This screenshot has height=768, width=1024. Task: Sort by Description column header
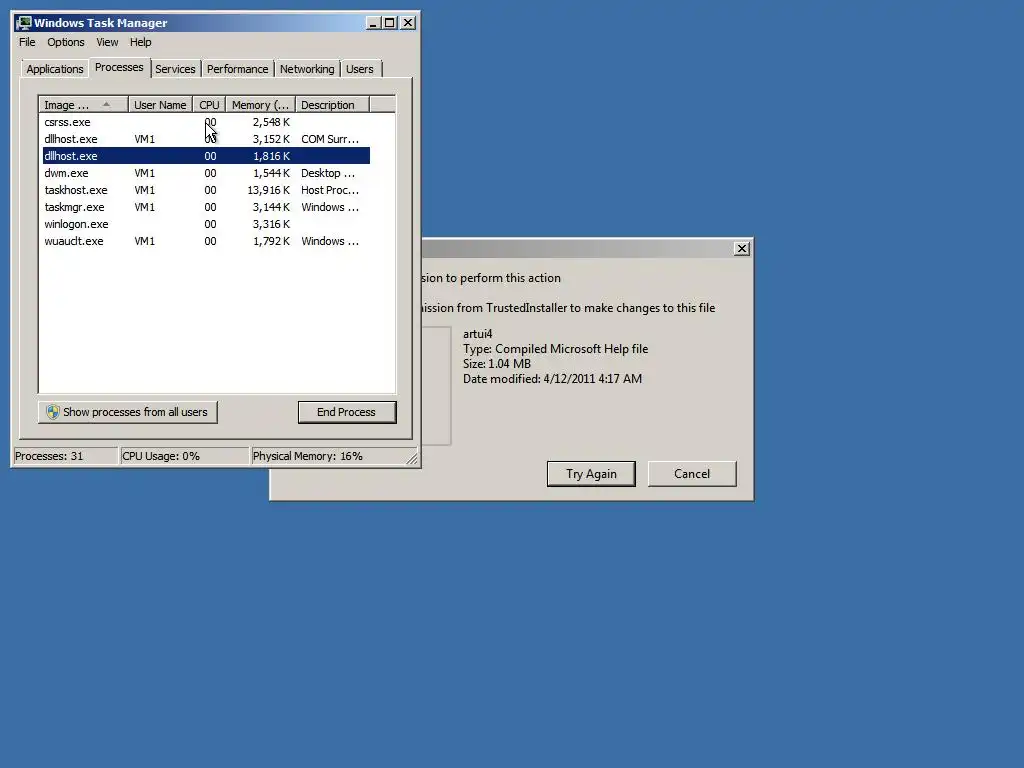(332, 104)
